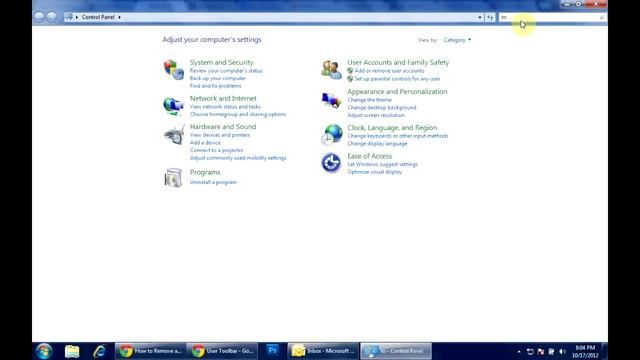Show hidden system tray icons
640x360 pixels.
[x=519, y=351]
